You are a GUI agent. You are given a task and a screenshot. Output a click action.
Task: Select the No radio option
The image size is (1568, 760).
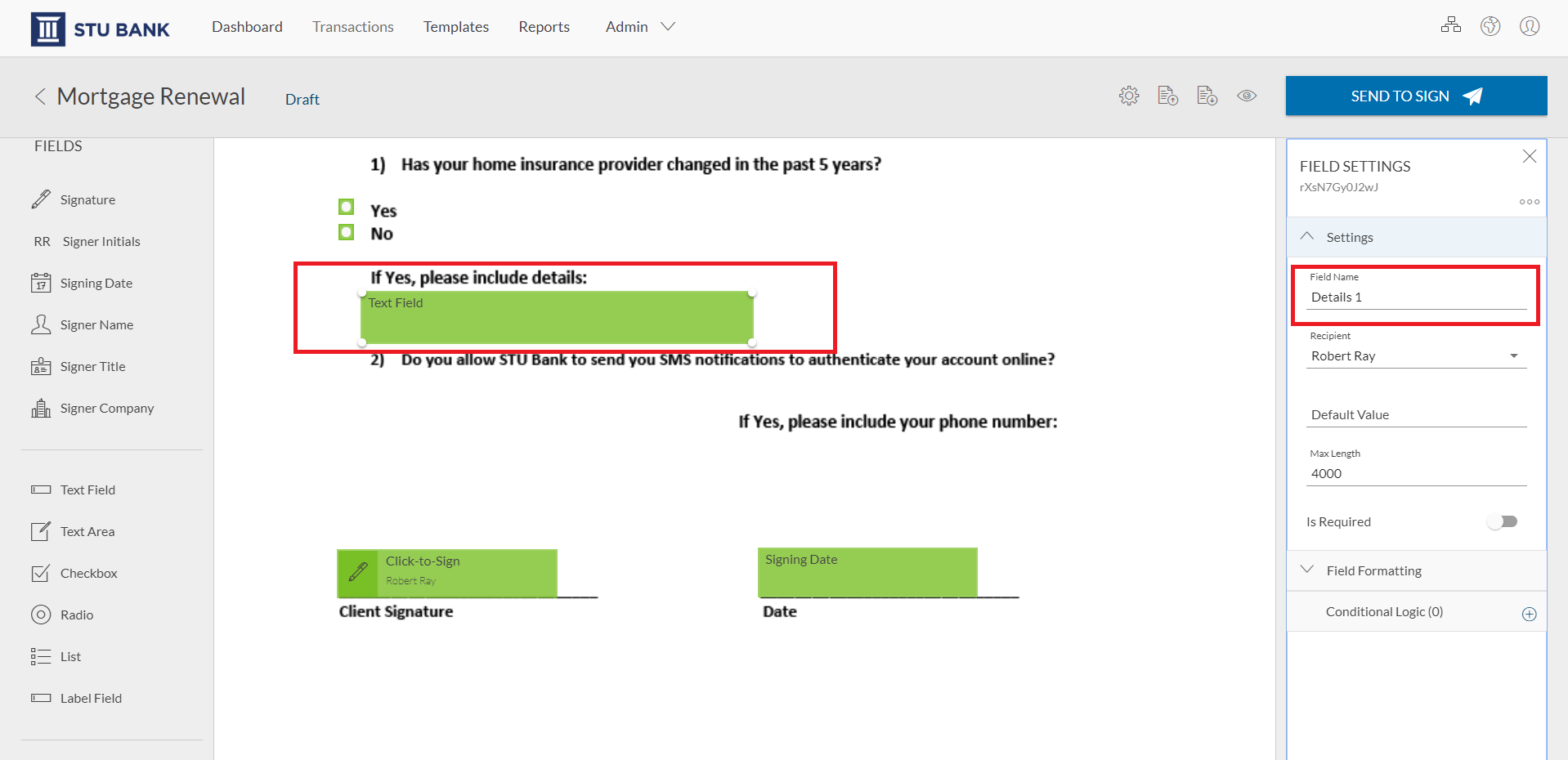point(347,232)
